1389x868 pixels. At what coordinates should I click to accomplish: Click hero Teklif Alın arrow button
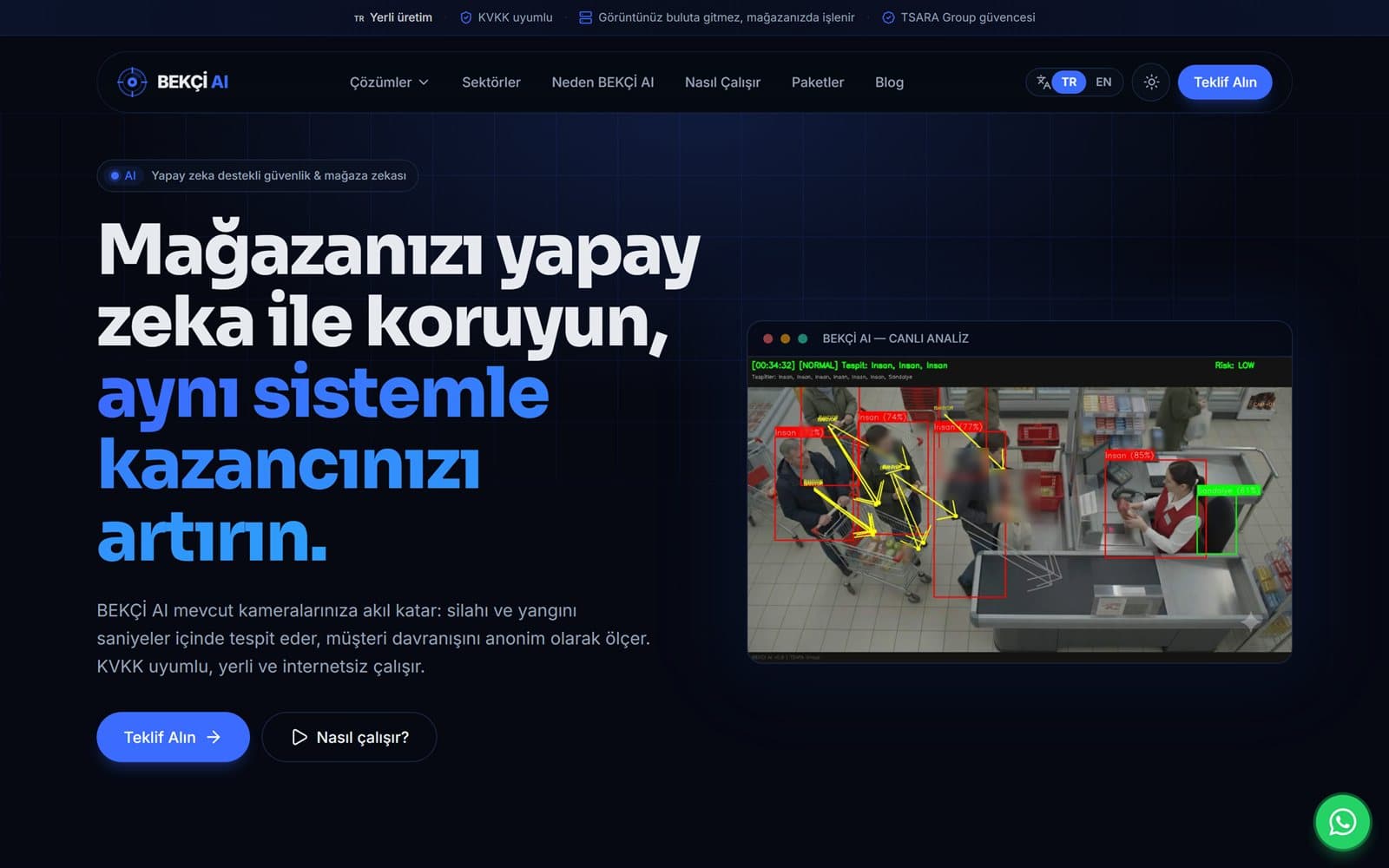point(173,737)
